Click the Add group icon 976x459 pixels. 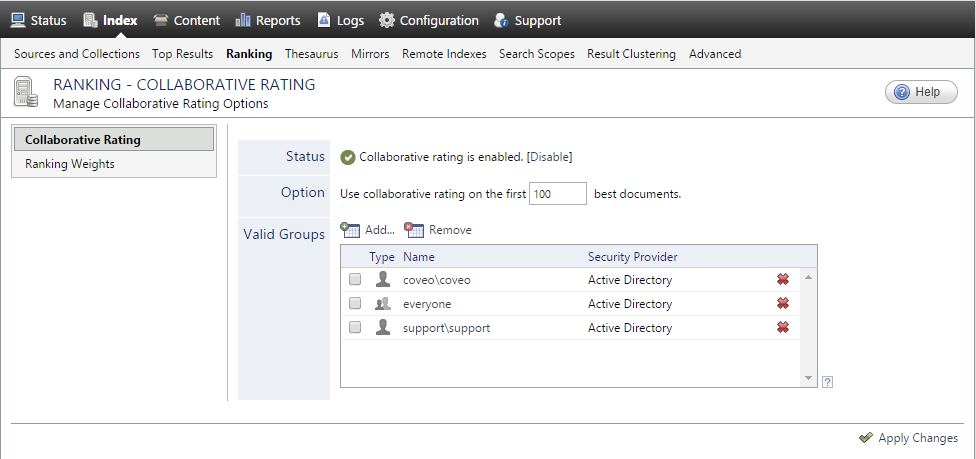(x=350, y=230)
